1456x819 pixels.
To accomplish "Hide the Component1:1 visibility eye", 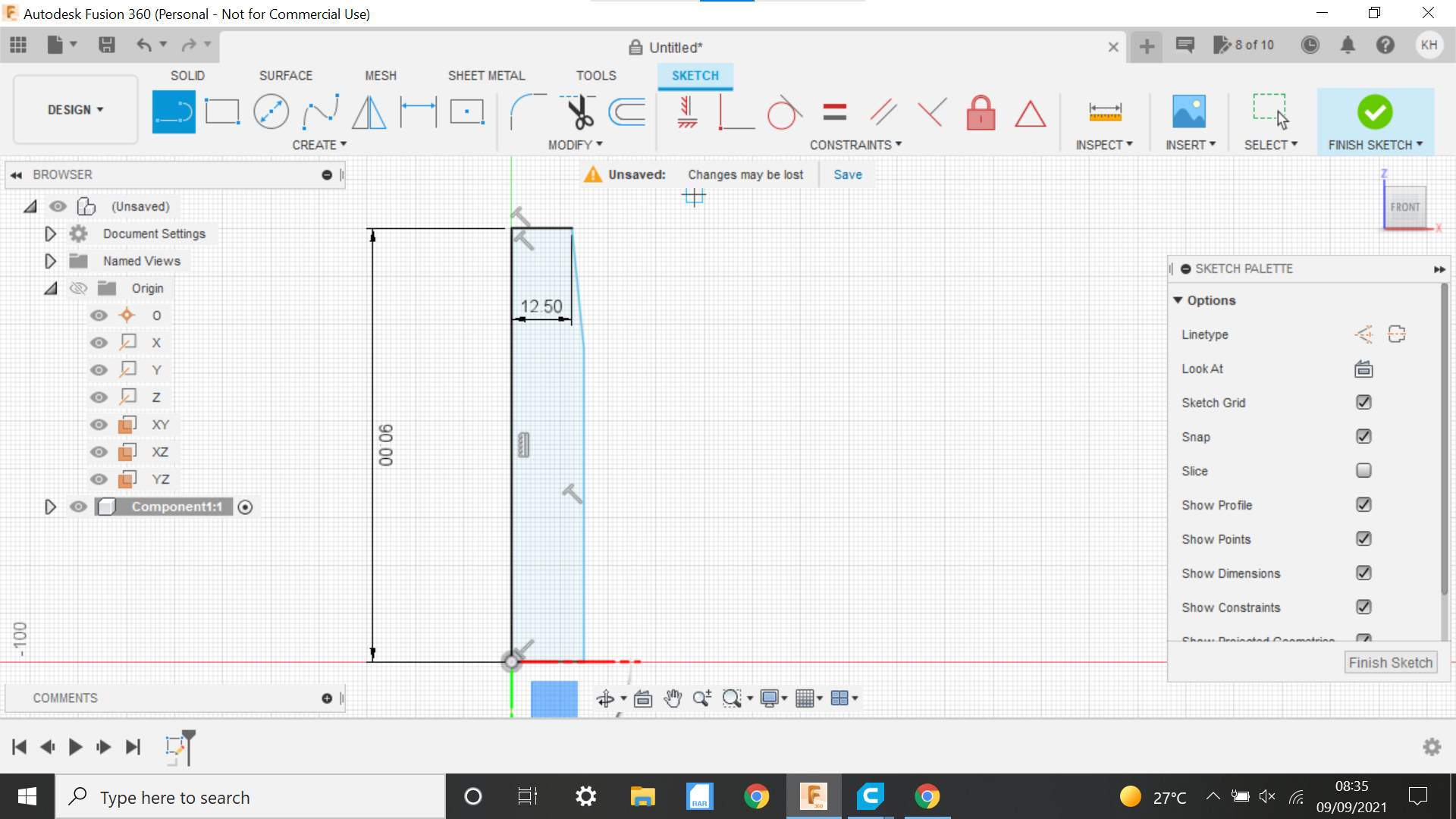I will pyautogui.click(x=79, y=507).
